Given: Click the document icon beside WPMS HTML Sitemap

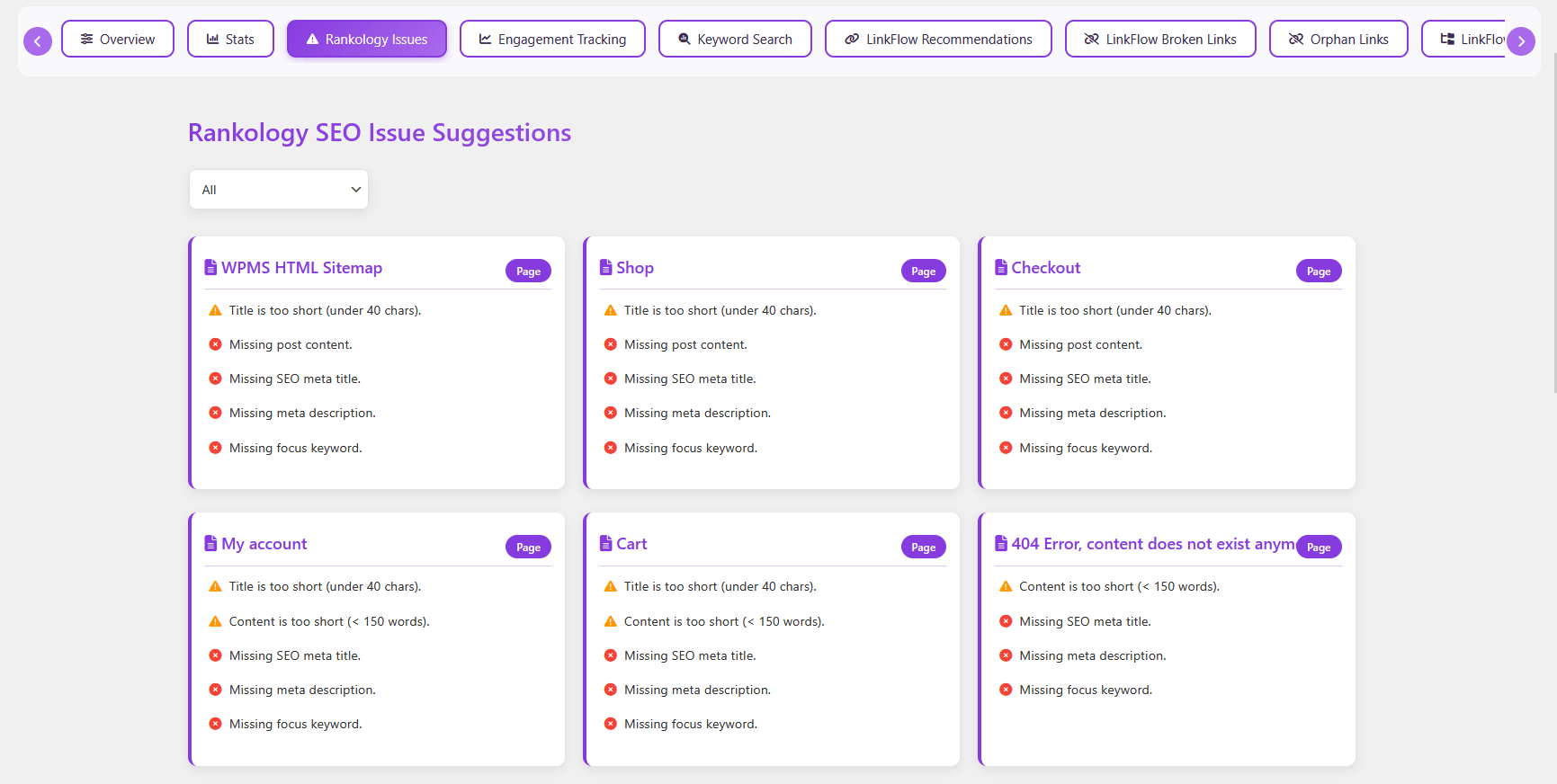Looking at the screenshot, I should tap(210, 267).
